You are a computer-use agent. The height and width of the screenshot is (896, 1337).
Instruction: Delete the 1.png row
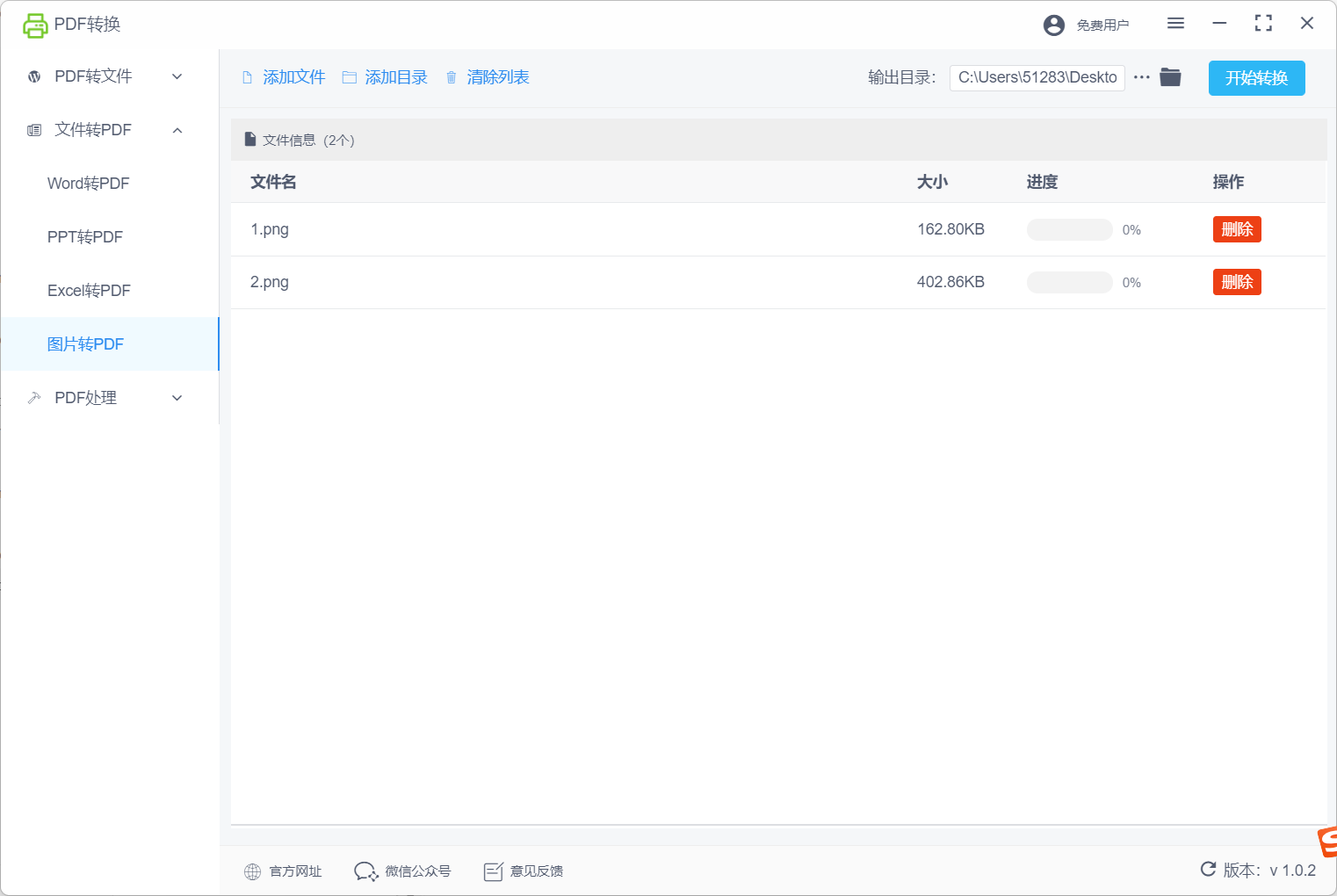coord(1237,229)
